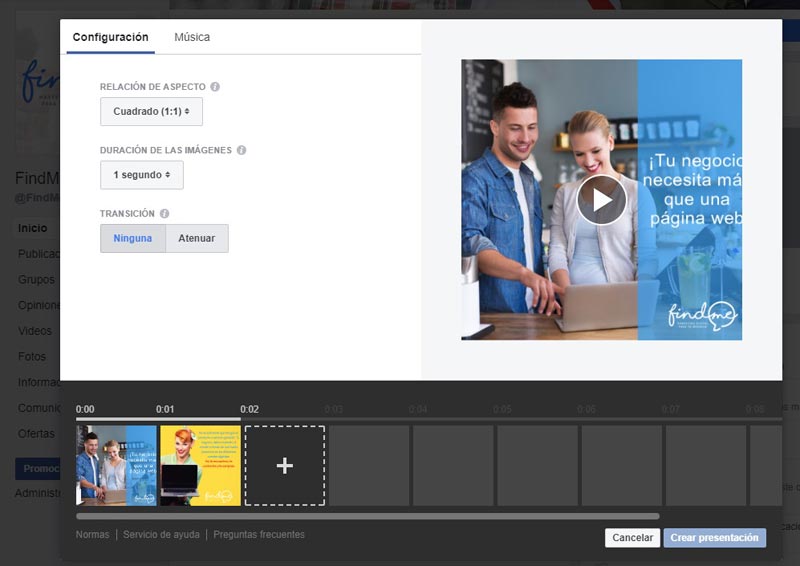The height and width of the screenshot is (566, 800).
Task: Click the Crear presentación button
Action: tap(714, 537)
